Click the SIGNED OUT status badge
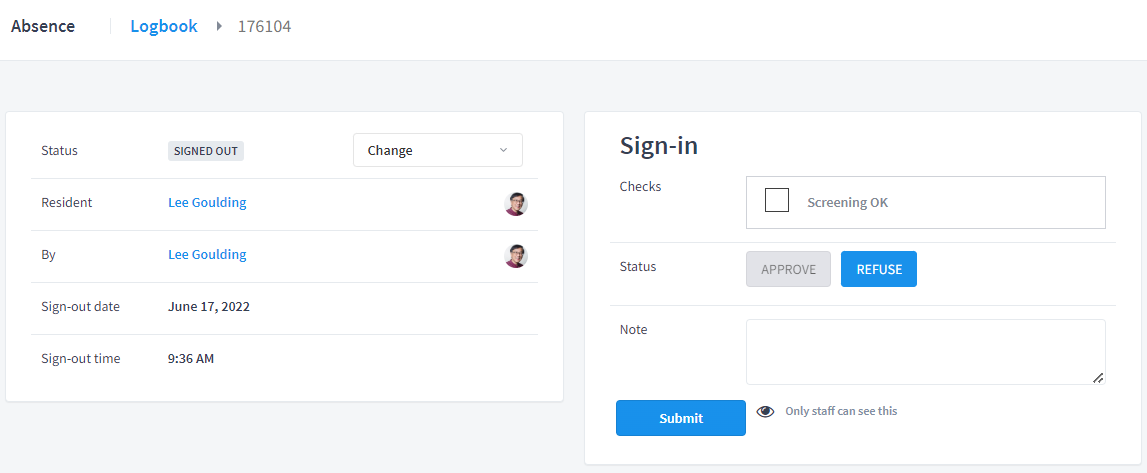The height and width of the screenshot is (473, 1147). point(206,151)
